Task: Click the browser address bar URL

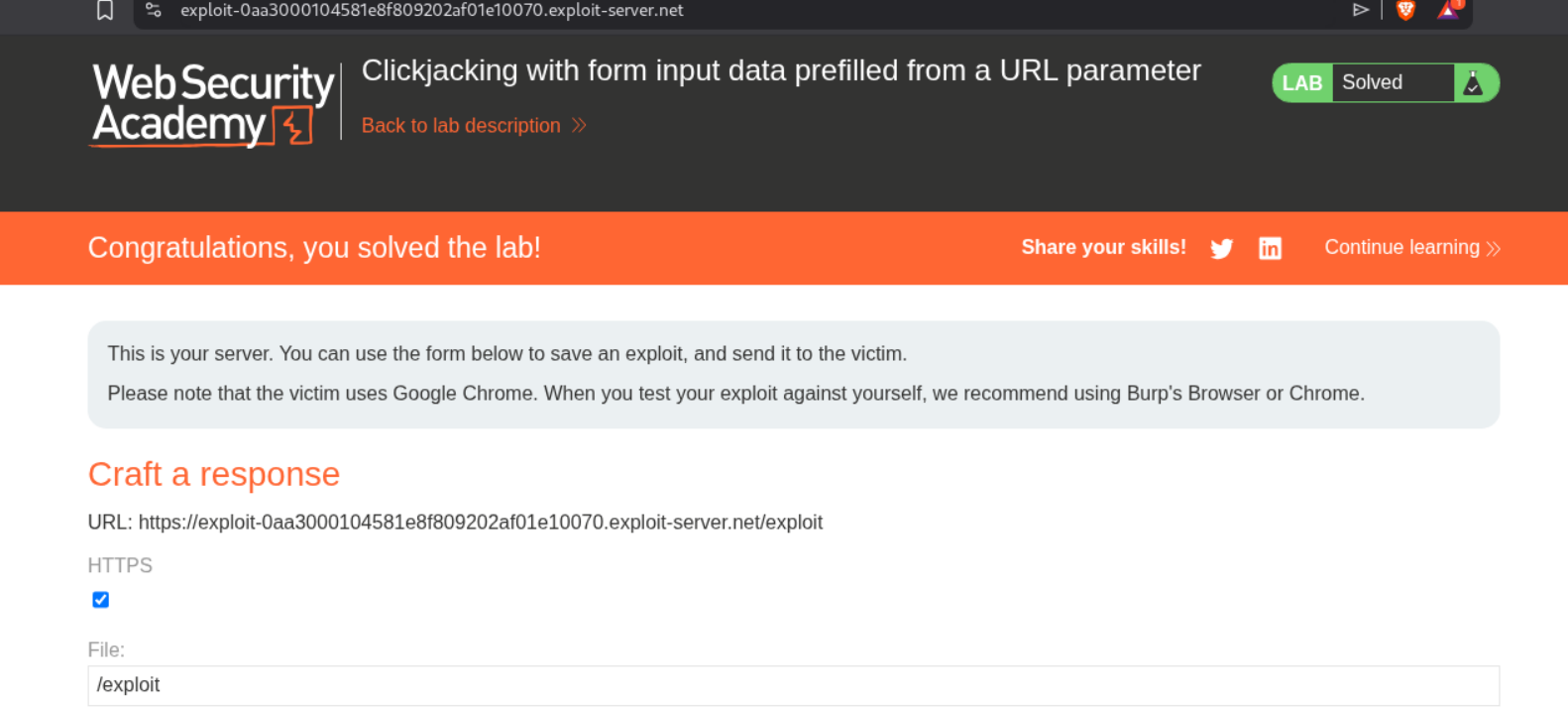Action: tap(432, 11)
